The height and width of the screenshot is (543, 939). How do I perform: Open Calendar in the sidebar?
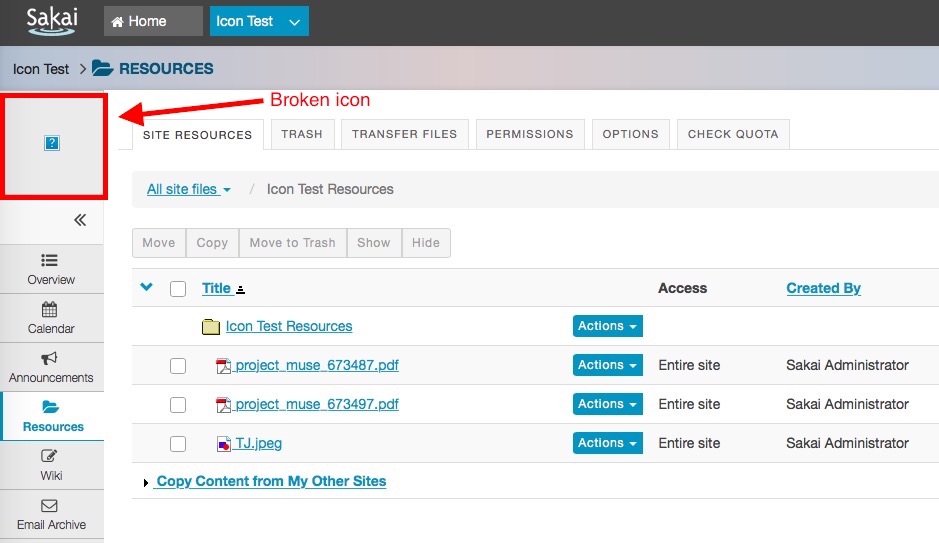(51, 318)
